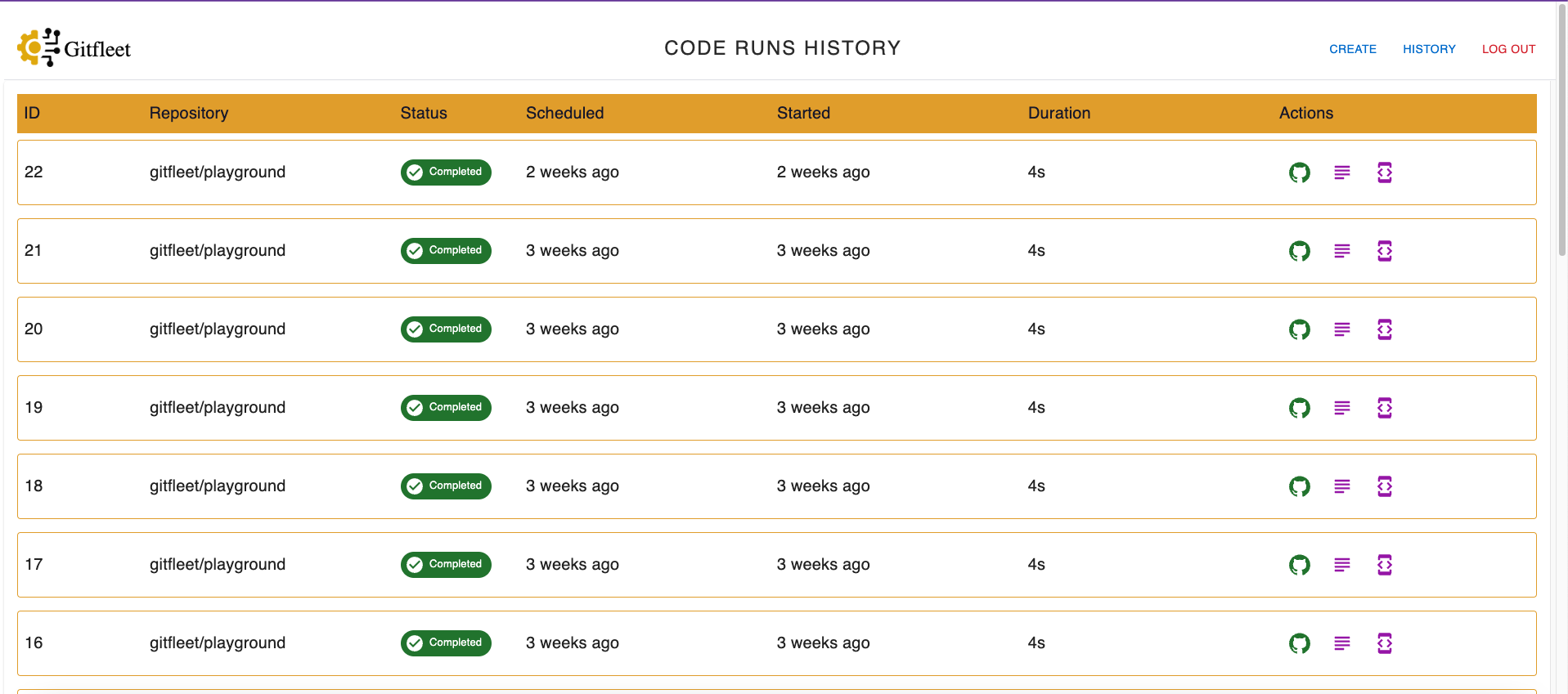Open code snippet icon for run 18
The image size is (1568, 694).
pyautogui.click(x=1384, y=486)
